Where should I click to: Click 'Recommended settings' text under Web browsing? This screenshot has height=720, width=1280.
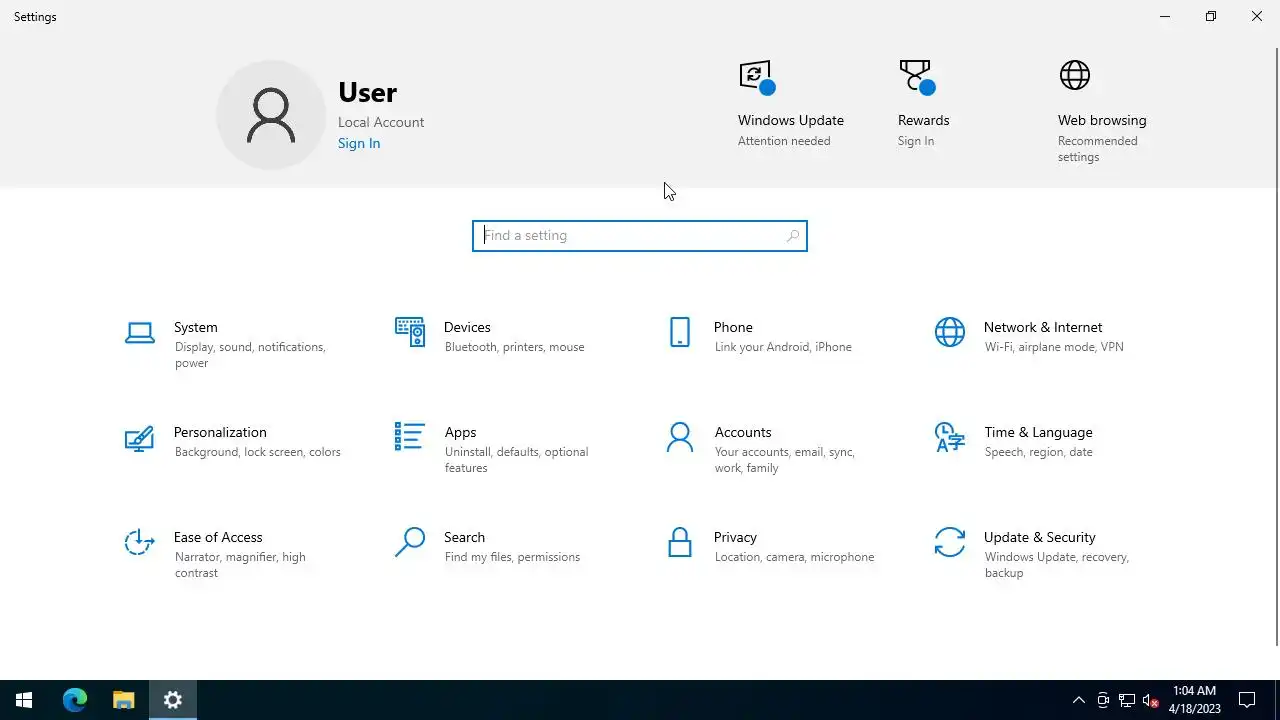pos(1098,149)
